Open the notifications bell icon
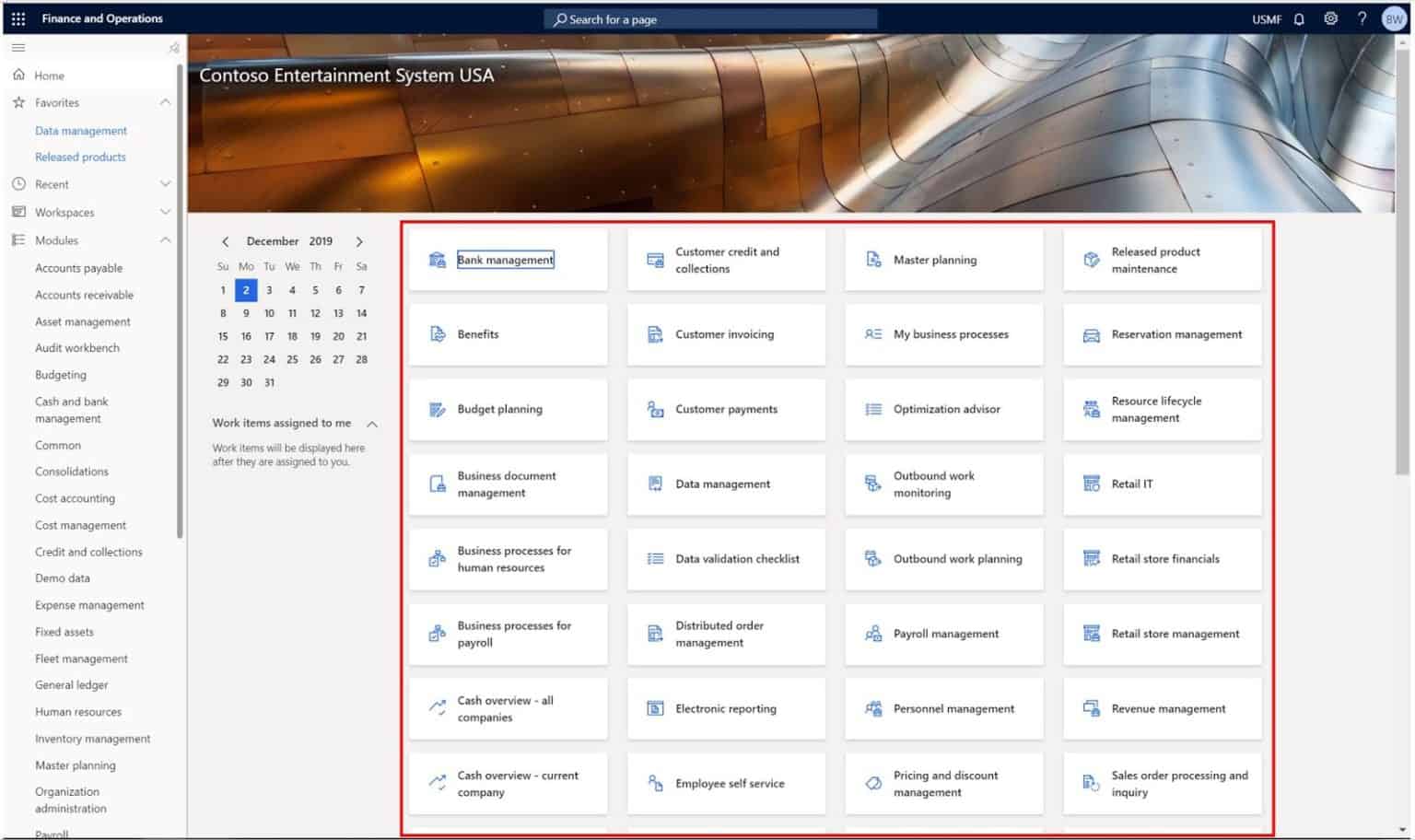 tap(1298, 18)
